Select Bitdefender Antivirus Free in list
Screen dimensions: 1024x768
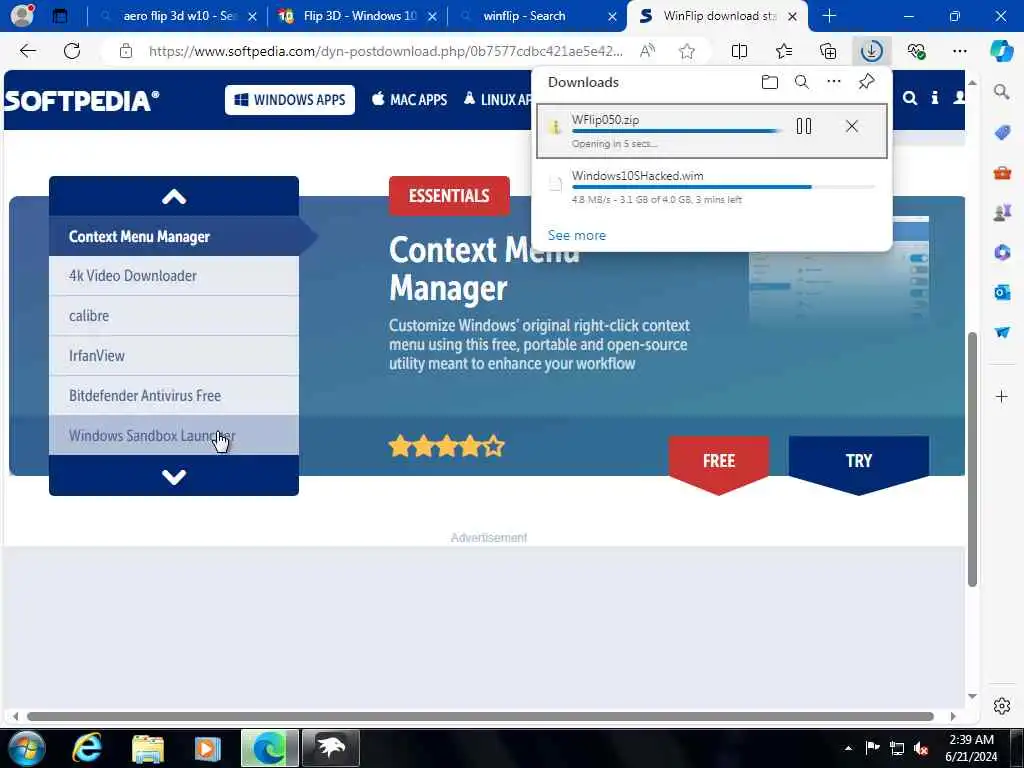click(x=174, y=395)
